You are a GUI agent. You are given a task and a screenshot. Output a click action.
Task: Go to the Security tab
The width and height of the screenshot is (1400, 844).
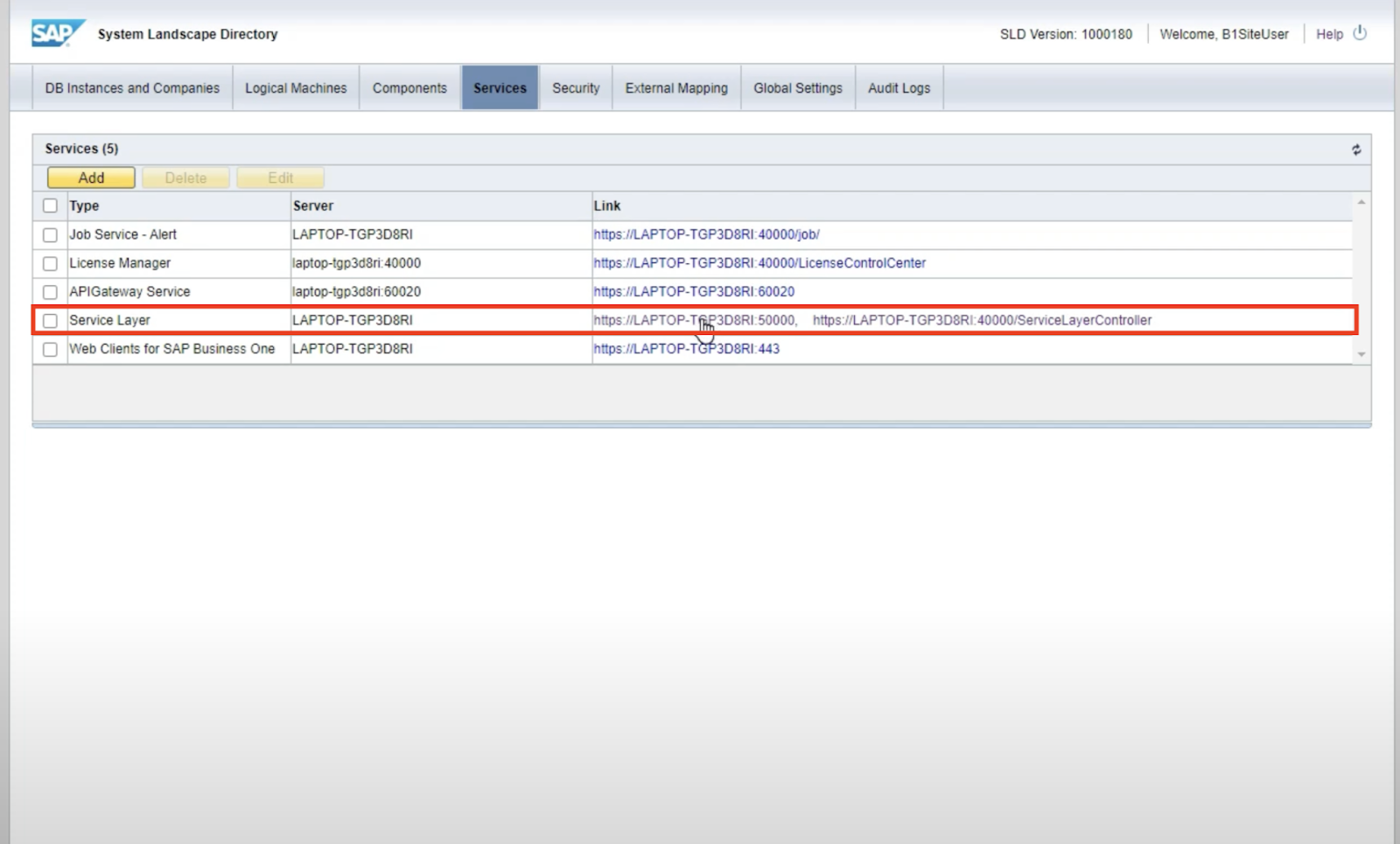click(576, 88)
